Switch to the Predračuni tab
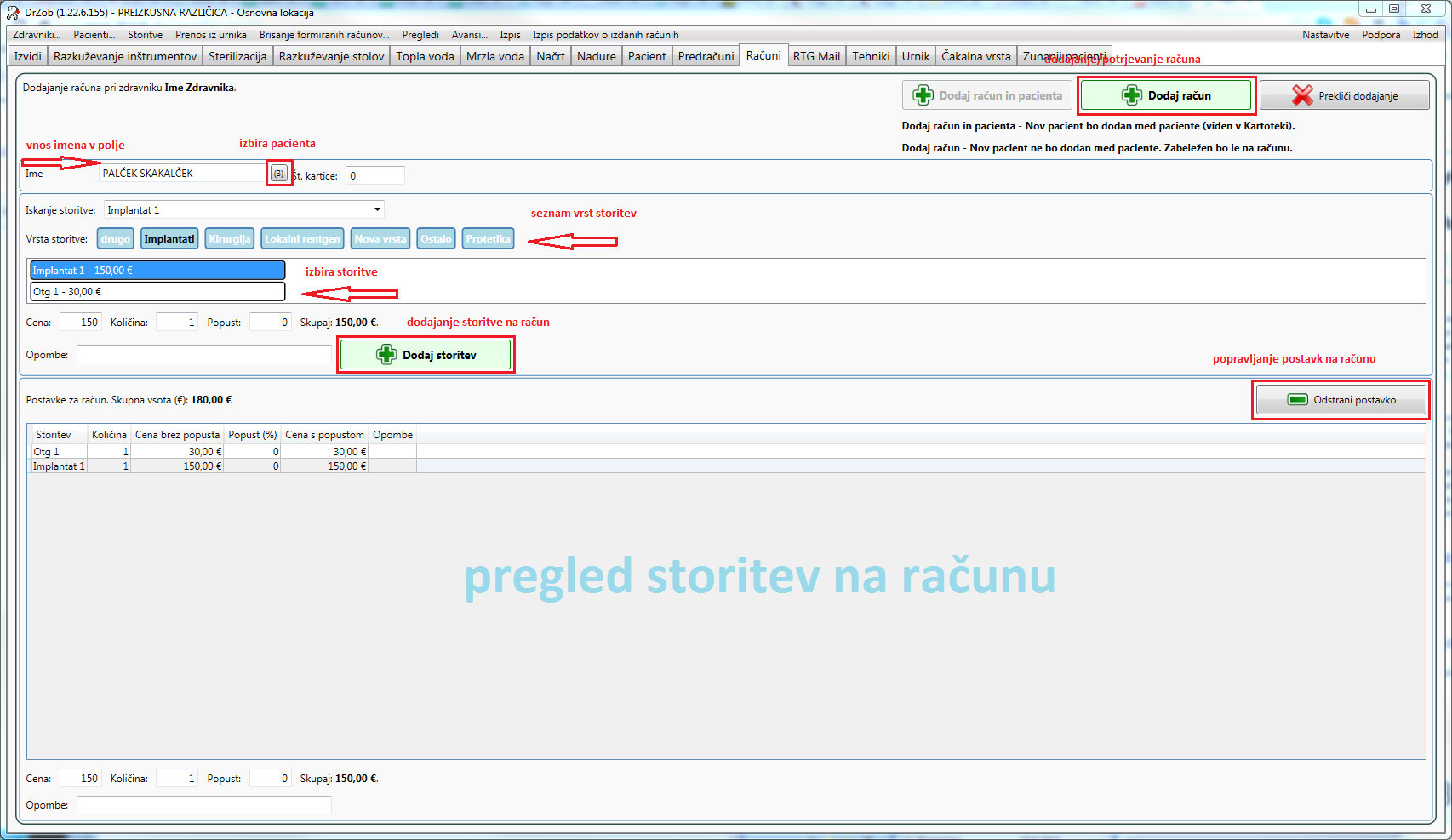The height and width of the screenshot is (840, 1452). pyautogui.click(x=706, y=56)
